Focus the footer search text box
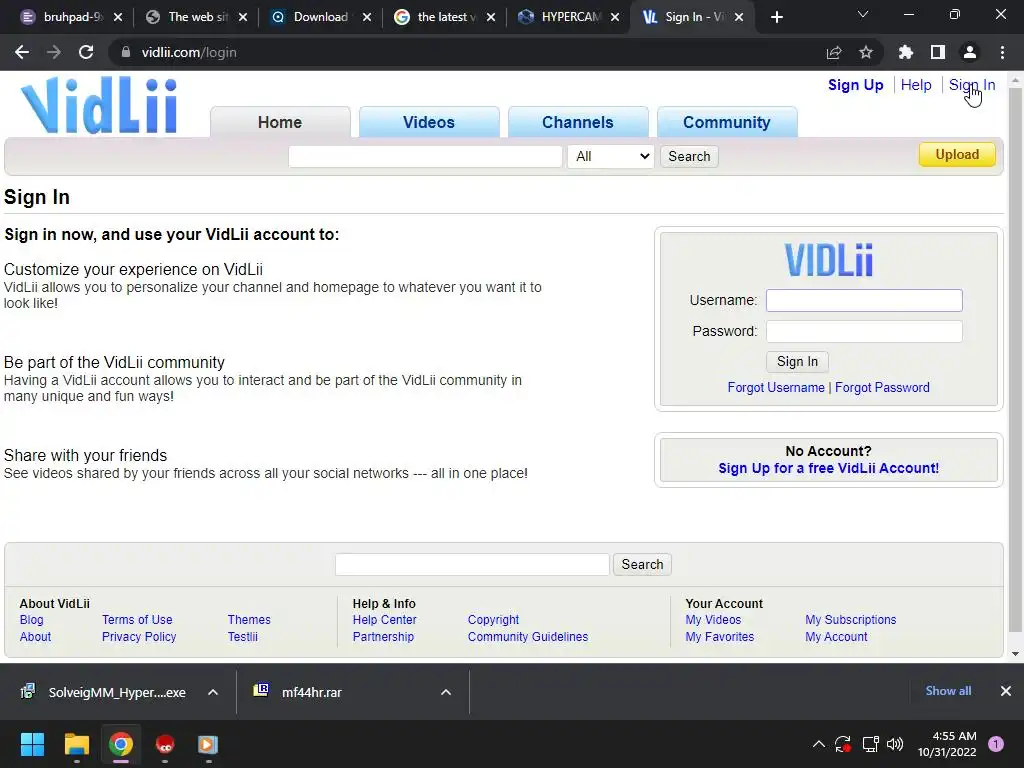This screenshot has height=768, width=1024. pyautogui.click(x=472, y=564)
